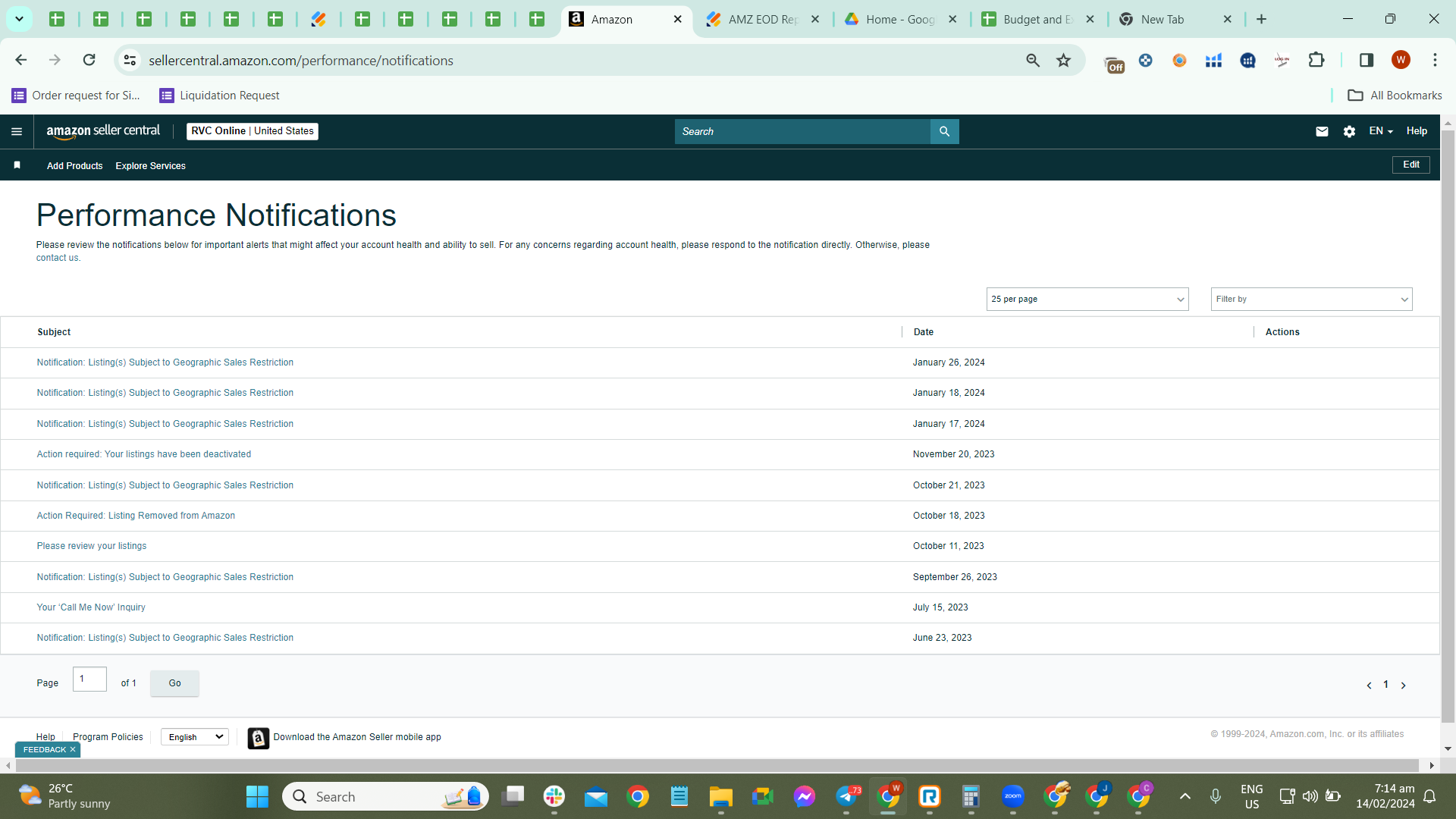The height and width of the screenshot is (819, 1456).
Task: Switch to the Home - Google Drive tab
Action: pos(900,20)
